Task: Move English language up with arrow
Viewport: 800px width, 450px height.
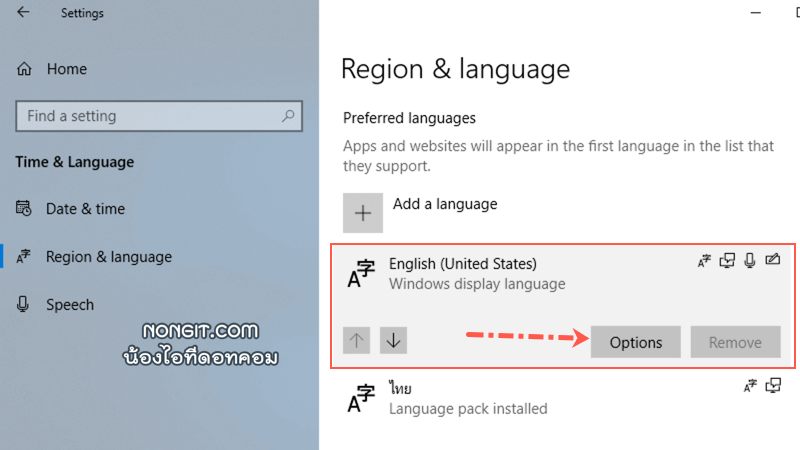Action: 357,340
